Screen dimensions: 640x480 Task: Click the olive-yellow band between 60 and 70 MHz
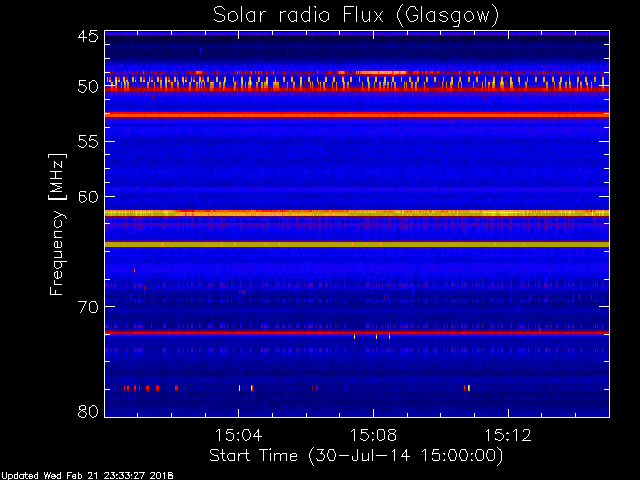357,244
